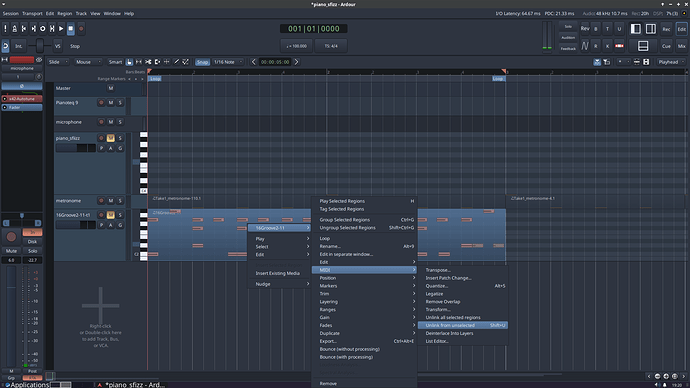Toggle follow playhead icon in toolbar
The height and width of the screenshot is (388, 690).
point(597,62)
